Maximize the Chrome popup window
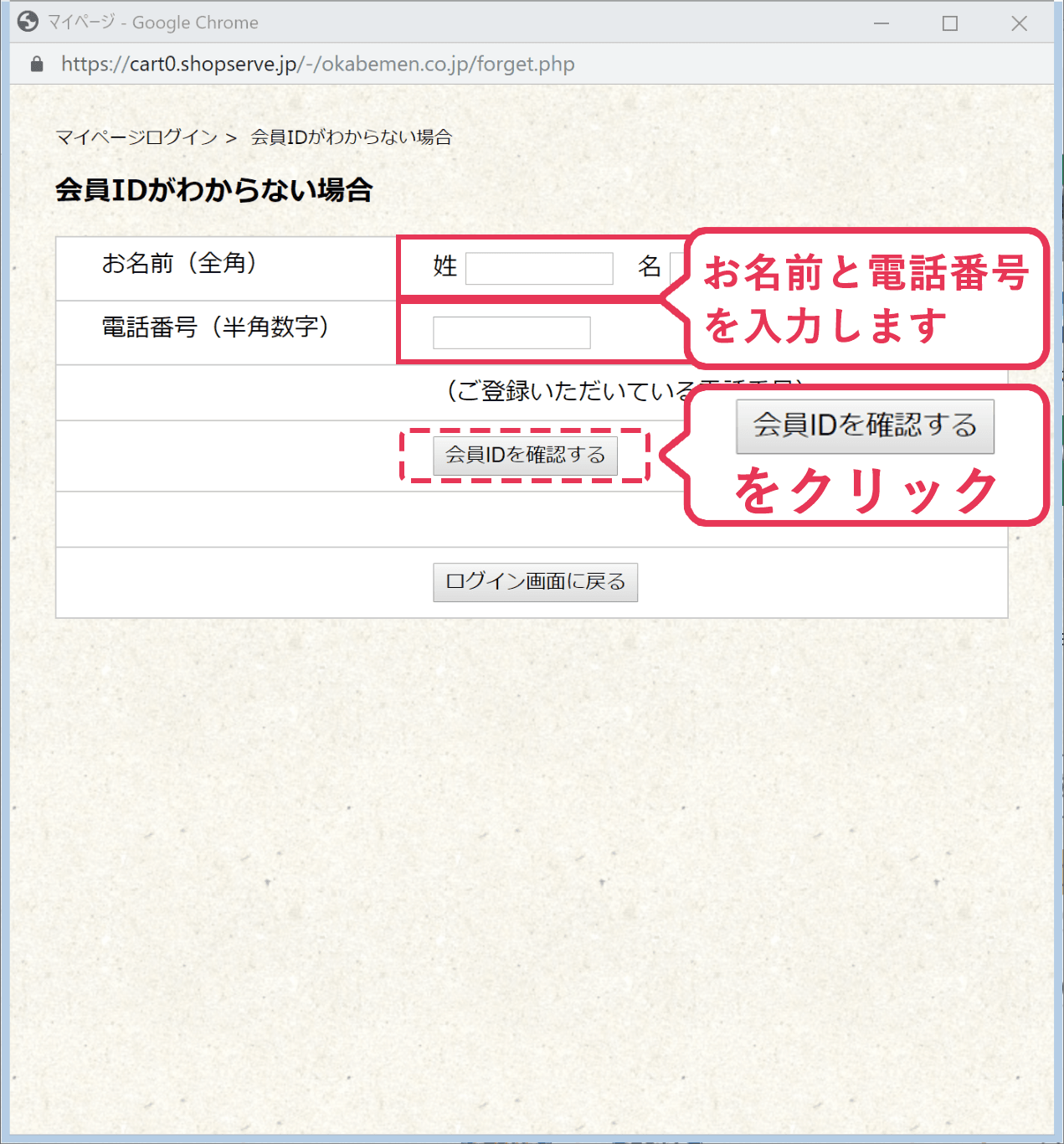 (949, 23)
